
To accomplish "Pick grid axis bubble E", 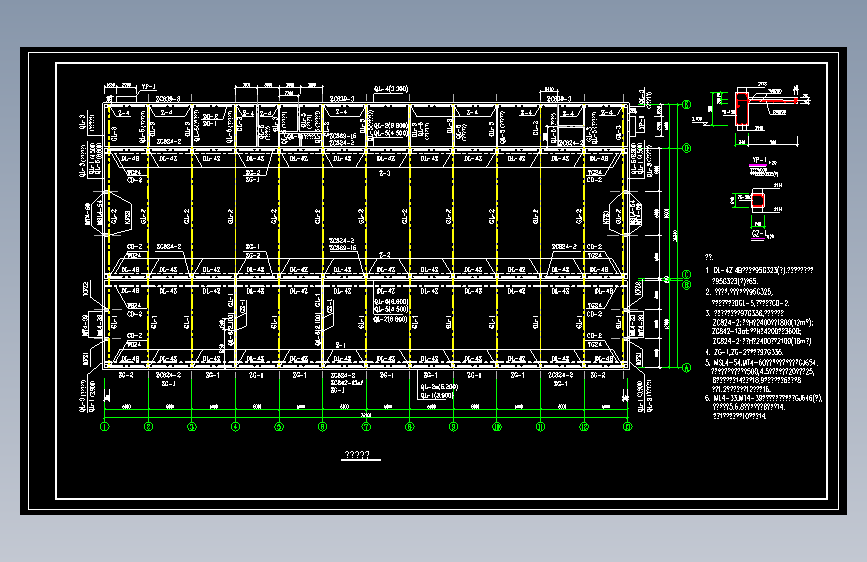I will pos(687,105).
